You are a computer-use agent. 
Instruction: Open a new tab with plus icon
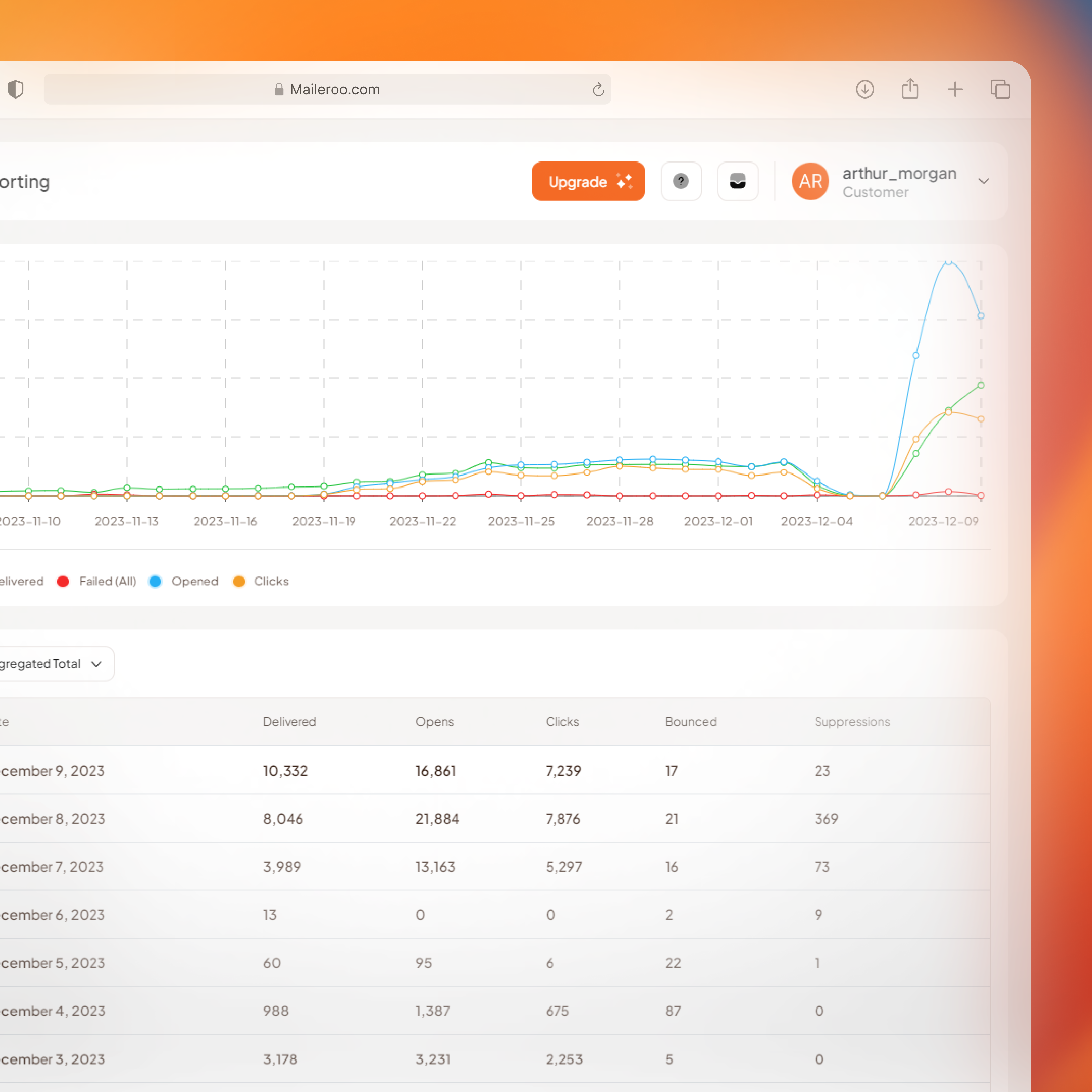(x=955, y=89)
